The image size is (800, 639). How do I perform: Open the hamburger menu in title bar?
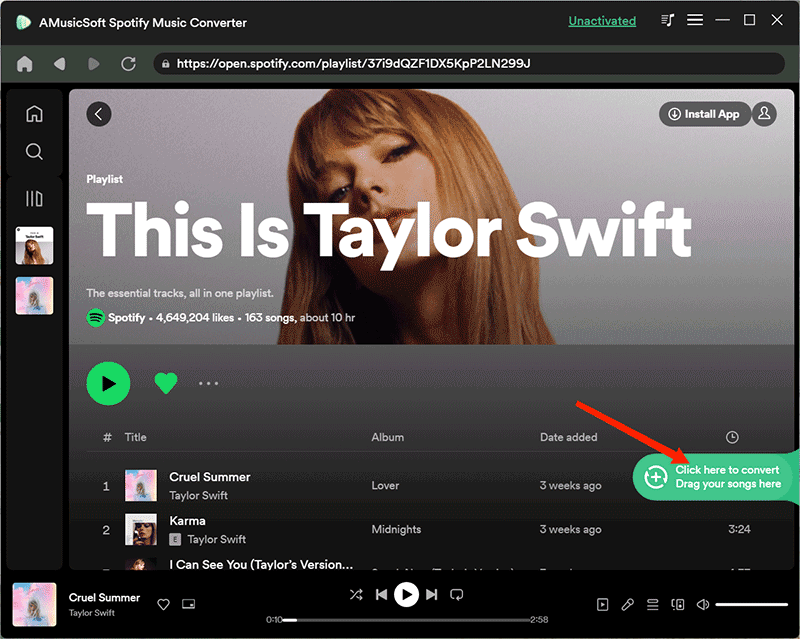pos(695,20)
